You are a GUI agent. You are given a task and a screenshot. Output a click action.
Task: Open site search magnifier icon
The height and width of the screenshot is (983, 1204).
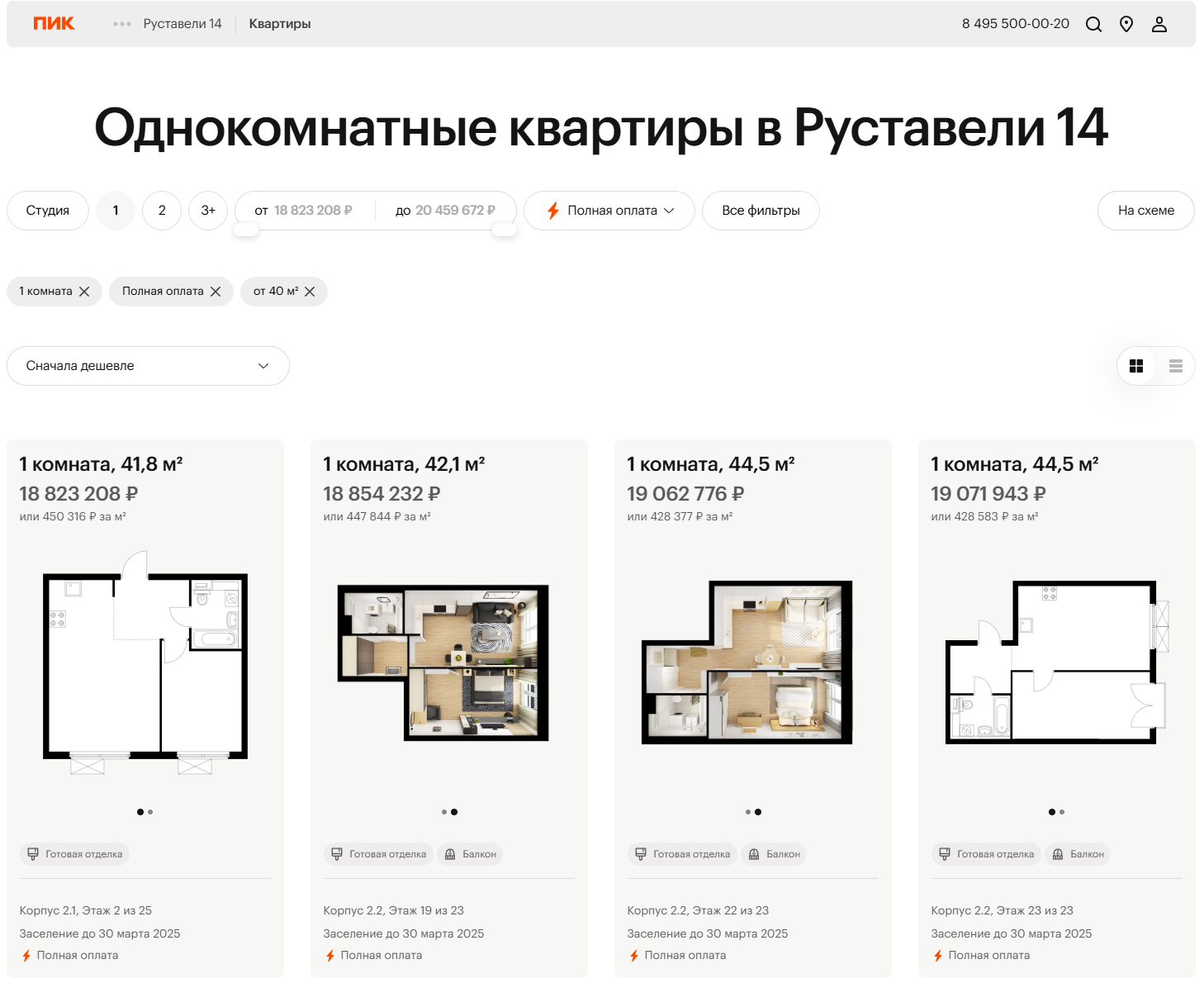(1093, 24)
